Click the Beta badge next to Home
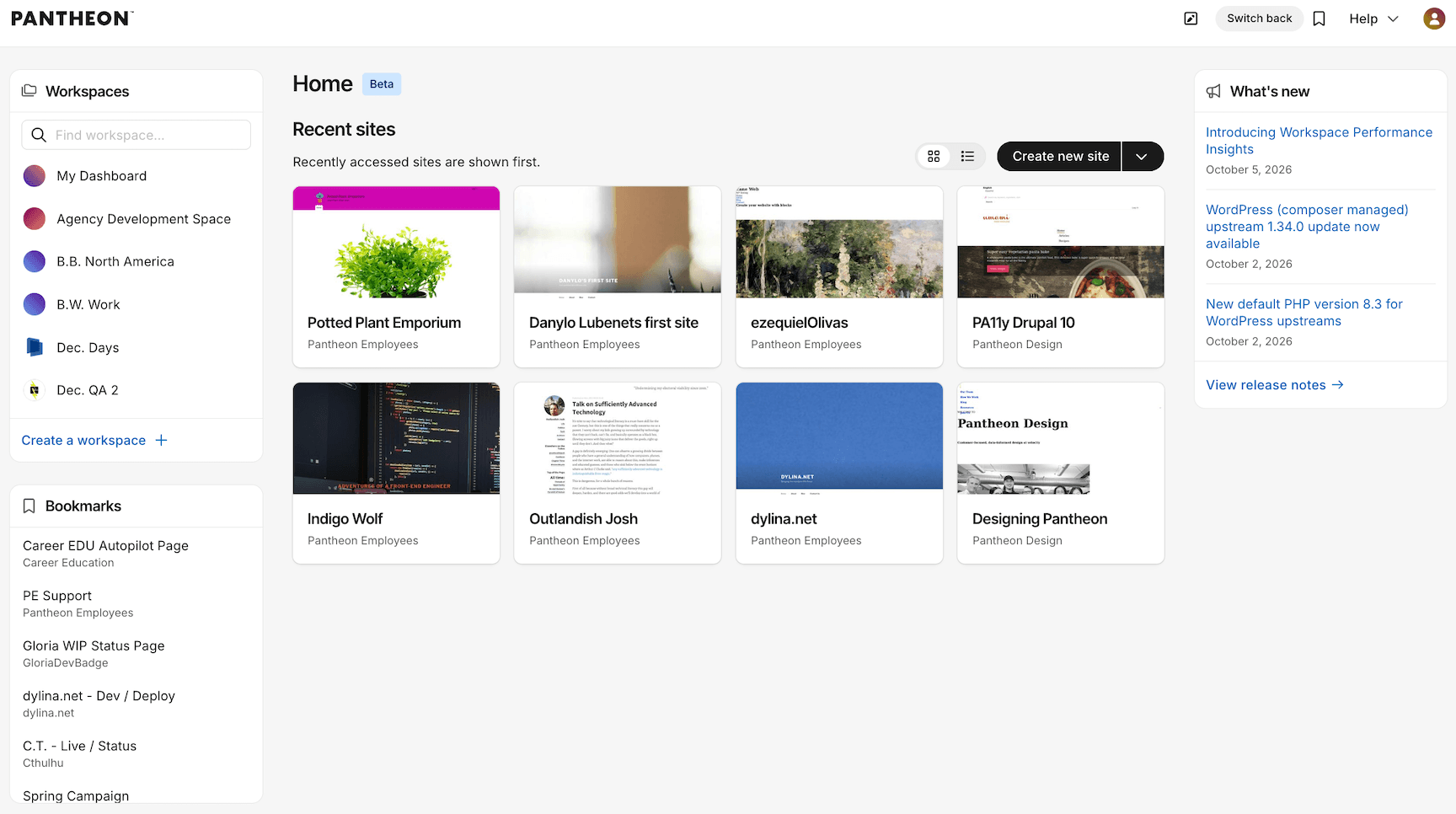 pos(382,84)
